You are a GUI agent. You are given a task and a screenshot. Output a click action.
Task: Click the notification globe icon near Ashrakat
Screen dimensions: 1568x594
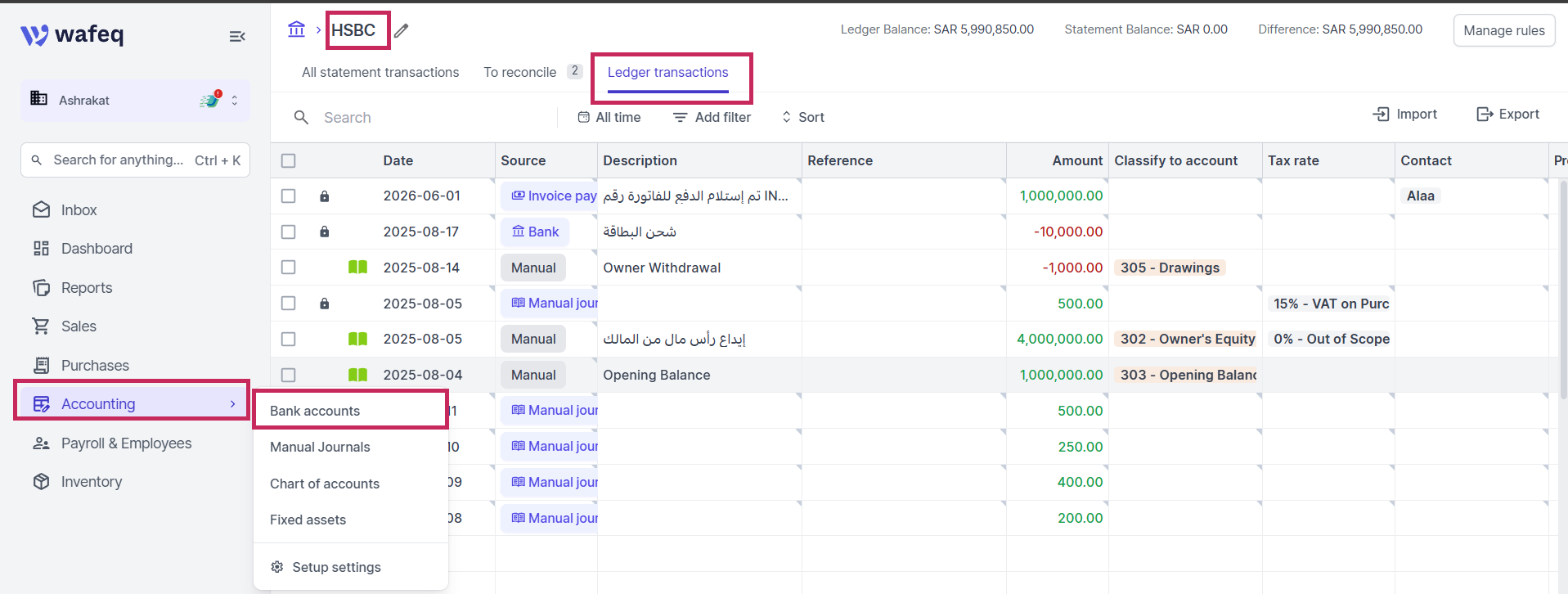pos(210,100)
